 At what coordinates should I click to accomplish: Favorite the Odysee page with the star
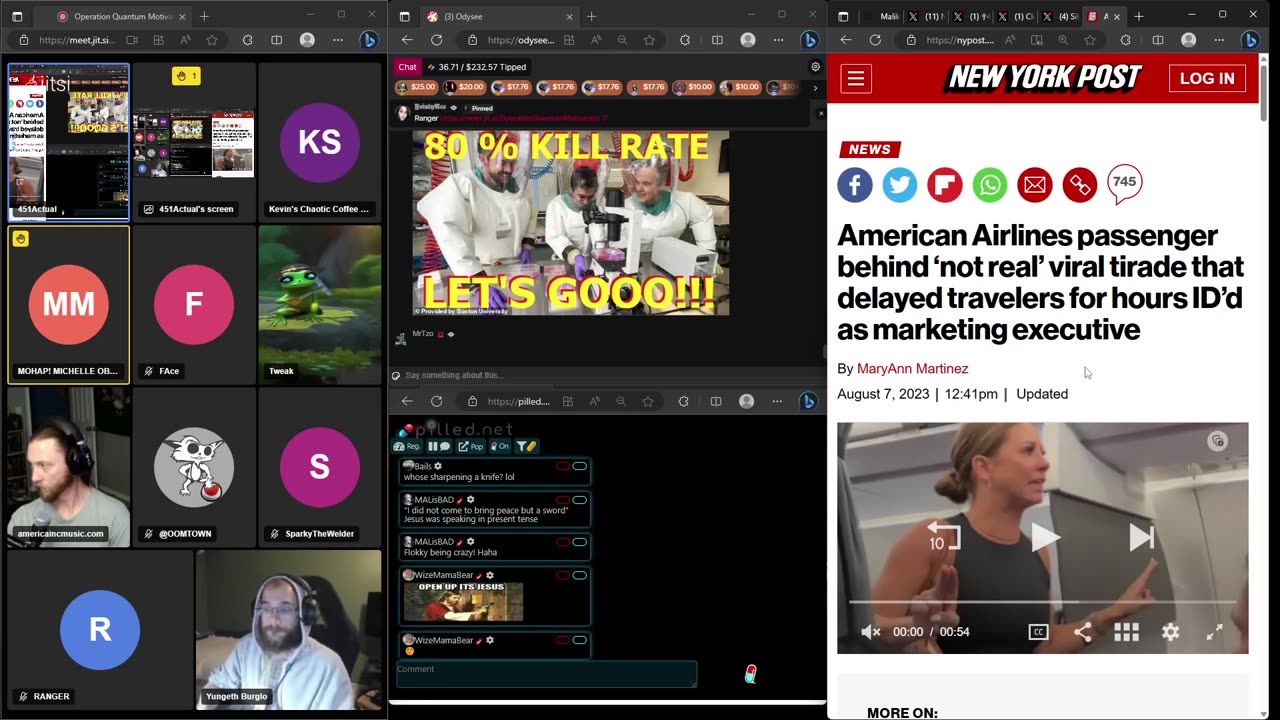coord(649,40)
